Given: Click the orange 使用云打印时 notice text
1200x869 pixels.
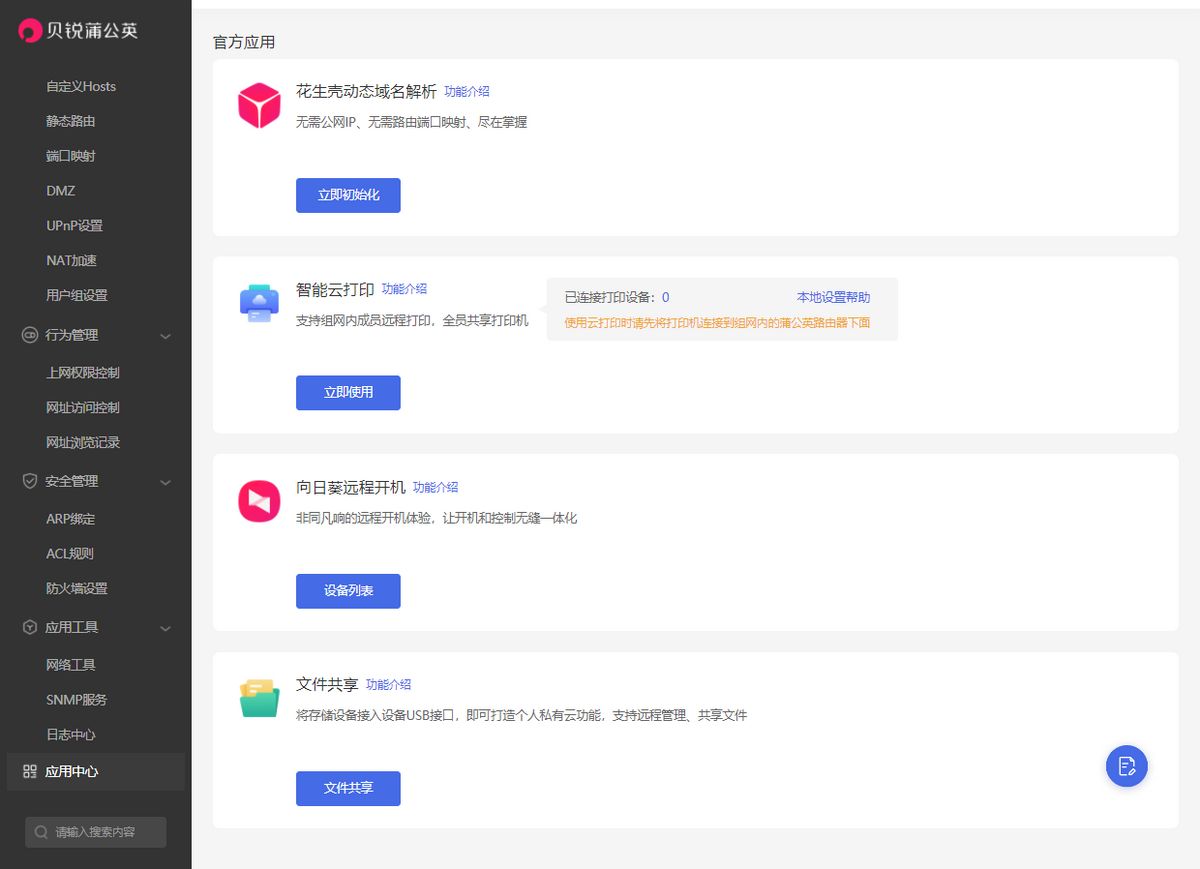Looking at the screenshot, I should 717,322.
